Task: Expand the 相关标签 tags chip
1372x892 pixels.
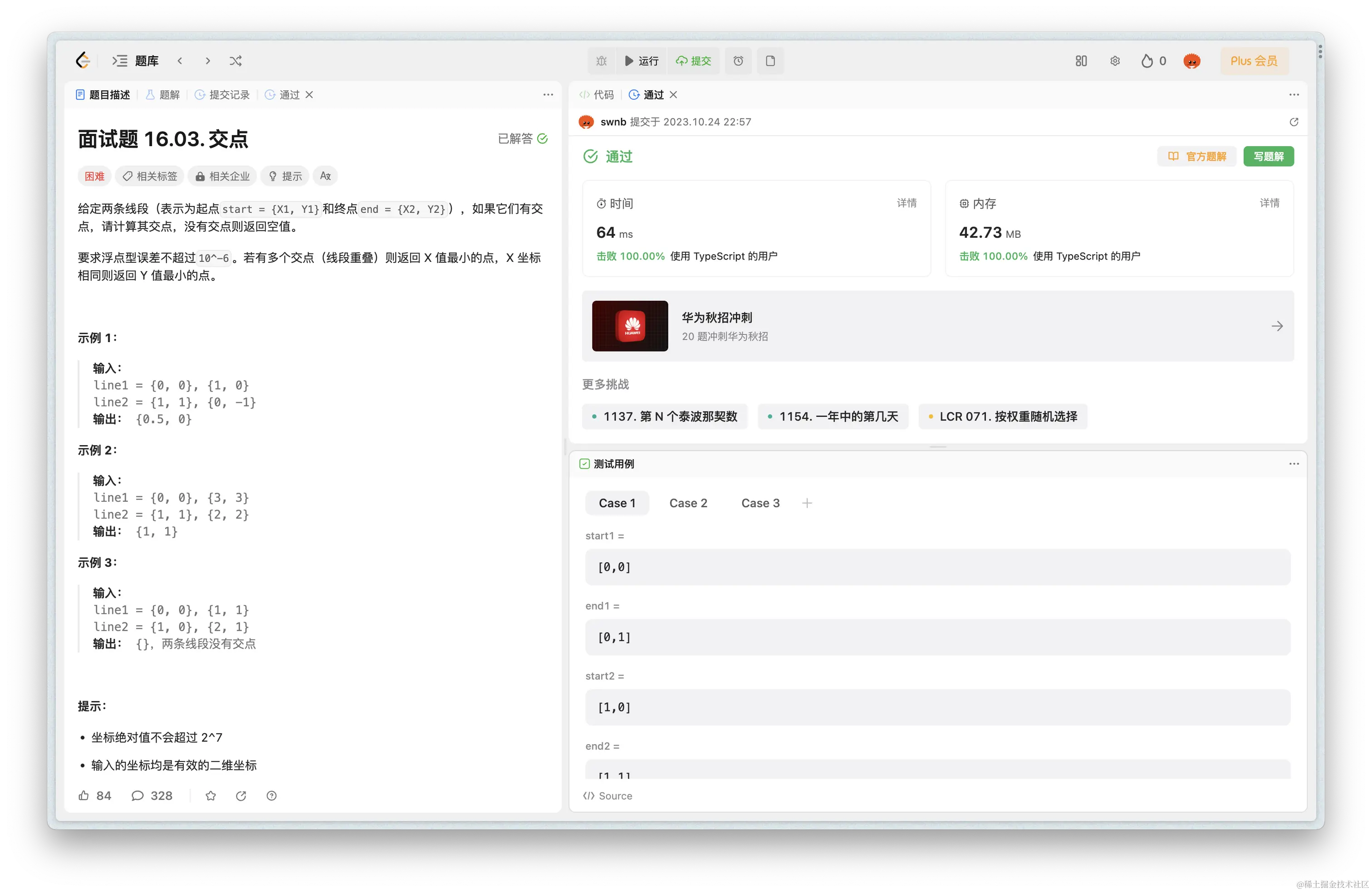Action: 150,176
